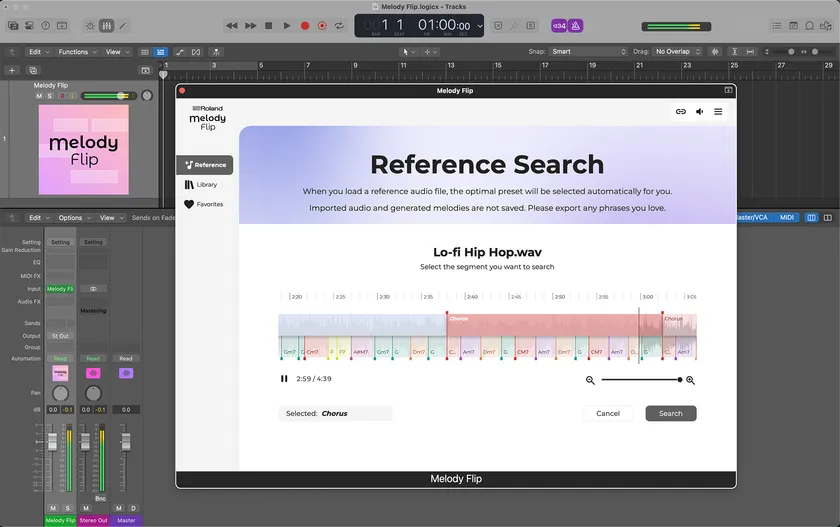The height and width of the screenshot is (527, 840).
Task: Stop playback in Logic transport
Action: pos(269,26)
